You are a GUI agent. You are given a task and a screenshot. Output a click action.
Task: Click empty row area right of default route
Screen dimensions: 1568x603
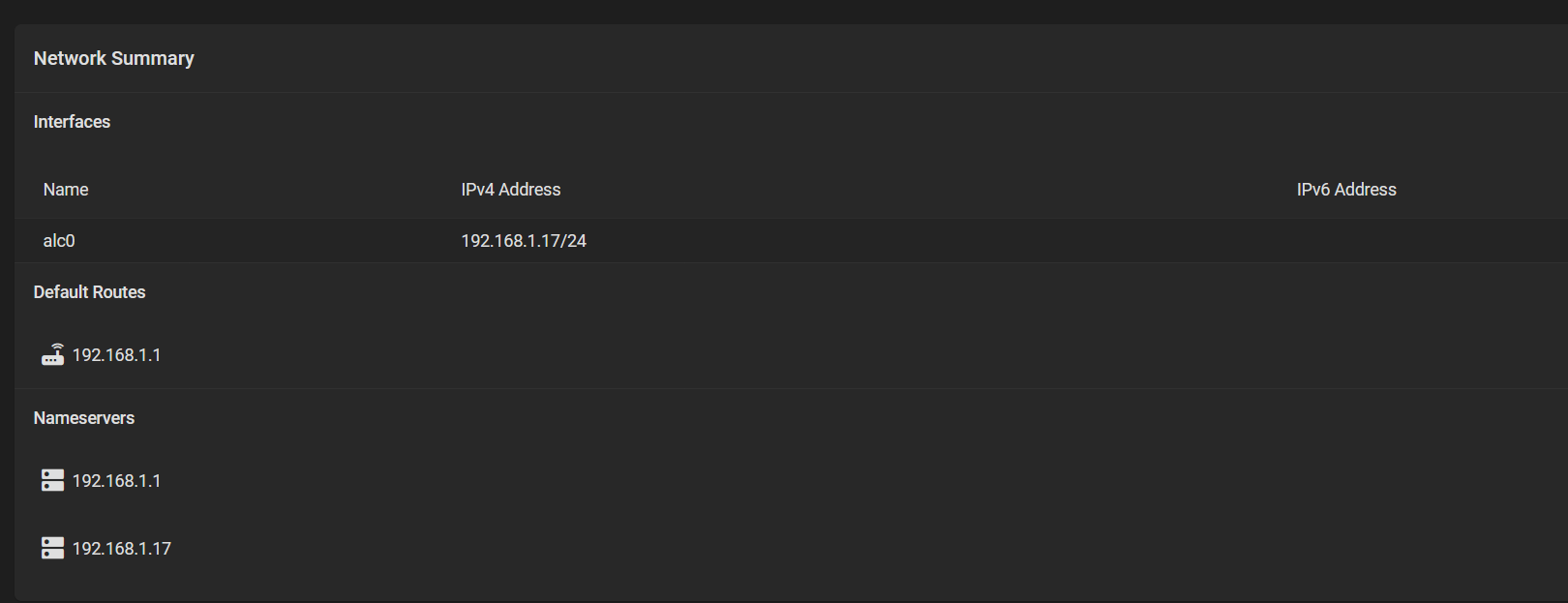point(774,355)
